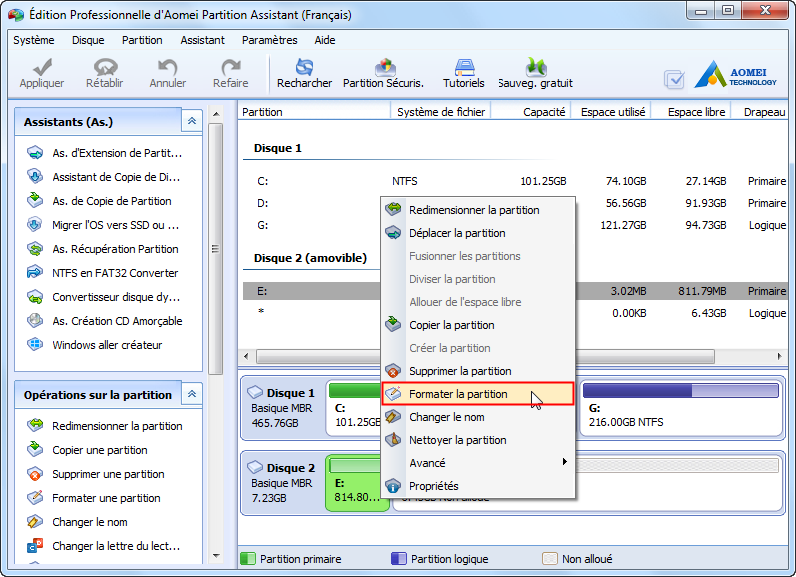Sort by the Drapeau column header
This screenshot has width=796, height=577.
click(x=760, y=112)
